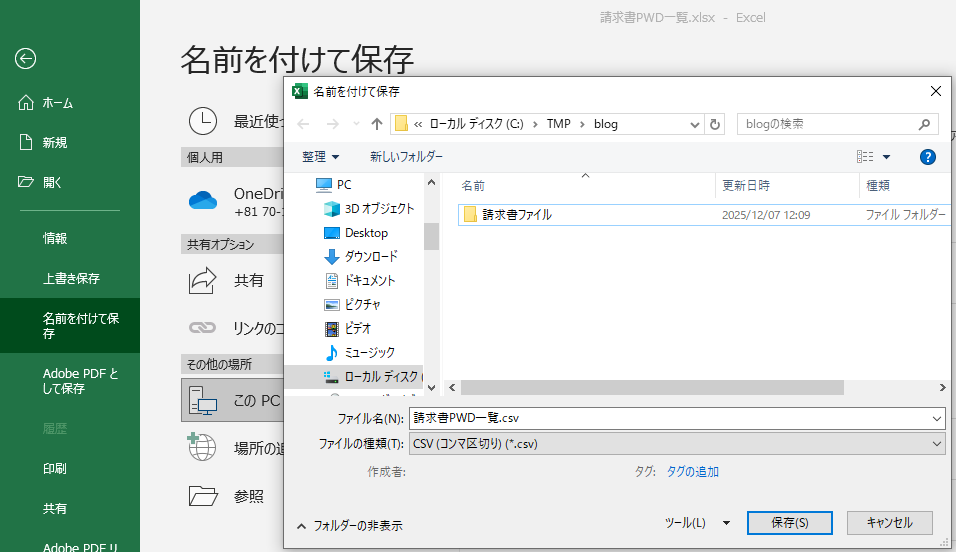Click the horizontal scrollbar in file list
Image resolution: width=956 pixels, height=552 pixels.
652,387
